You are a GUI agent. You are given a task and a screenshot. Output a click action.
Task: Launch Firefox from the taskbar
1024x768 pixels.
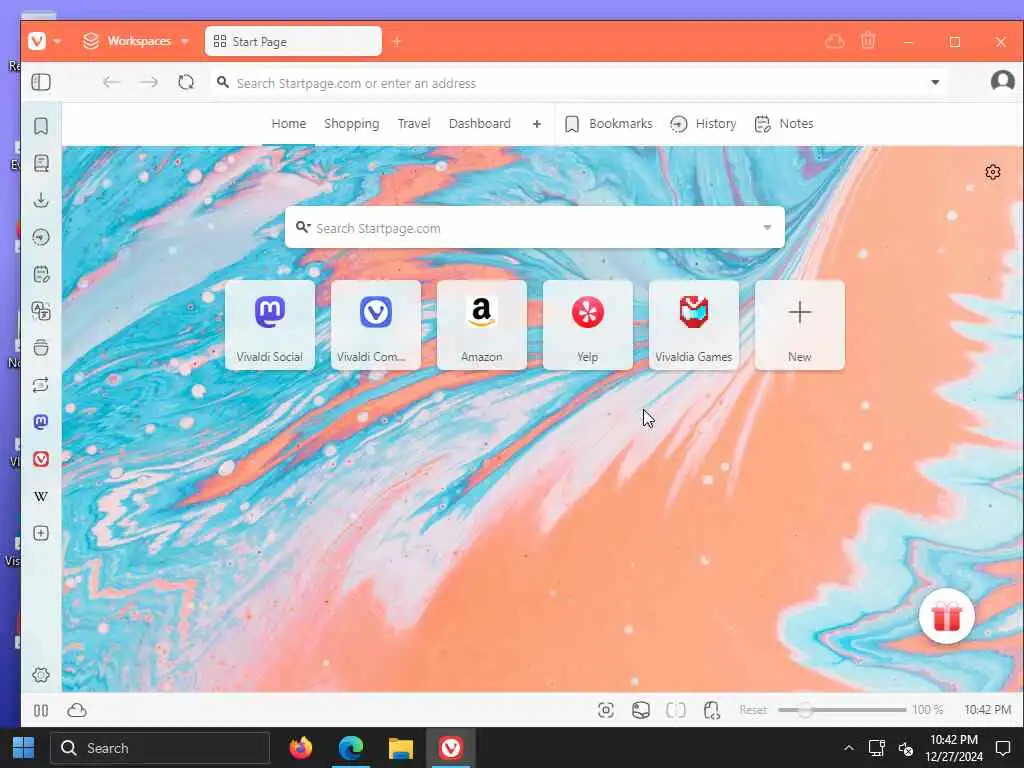pos(301,748)
